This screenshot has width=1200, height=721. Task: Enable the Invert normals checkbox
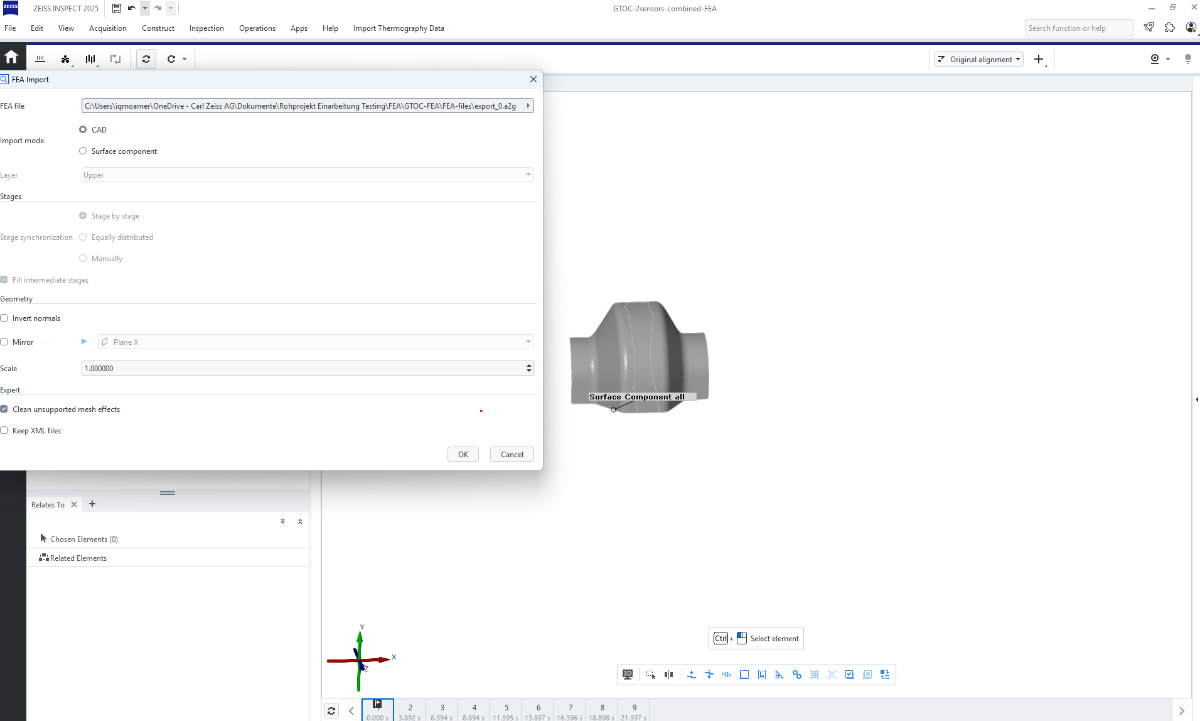point(5,318)
